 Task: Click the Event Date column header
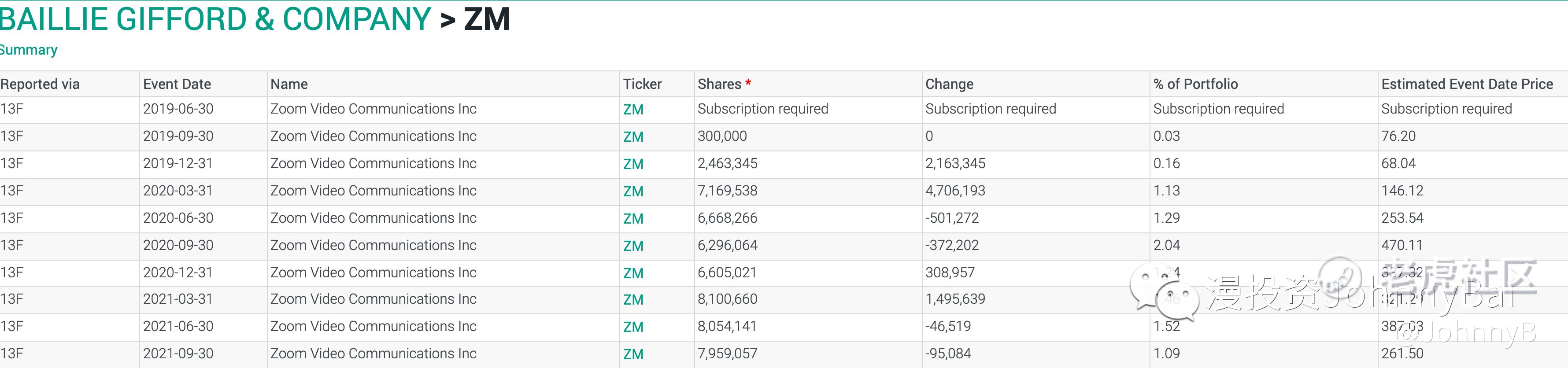click(x=177, y=84)
